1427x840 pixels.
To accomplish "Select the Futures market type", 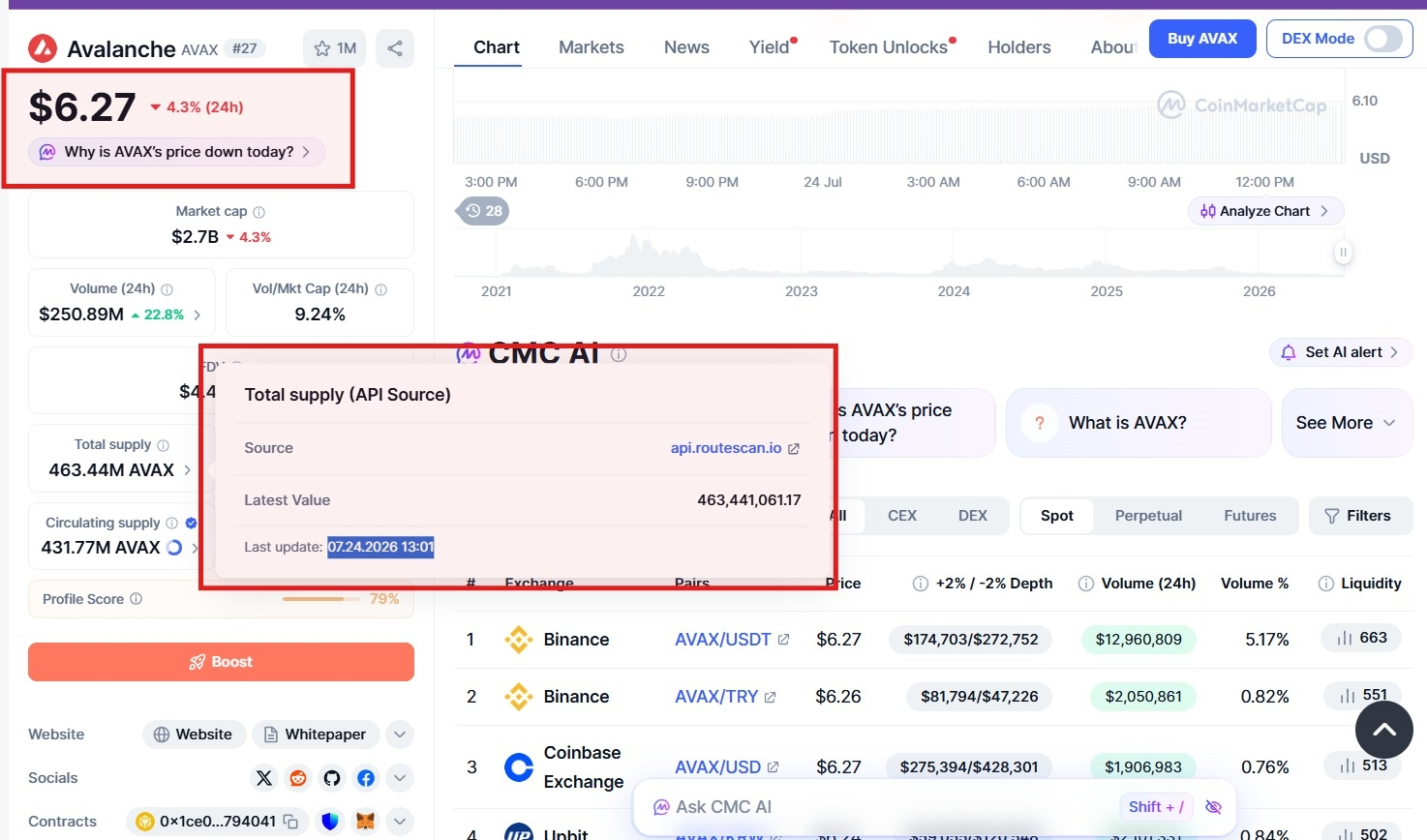I will click(1250, 516).
